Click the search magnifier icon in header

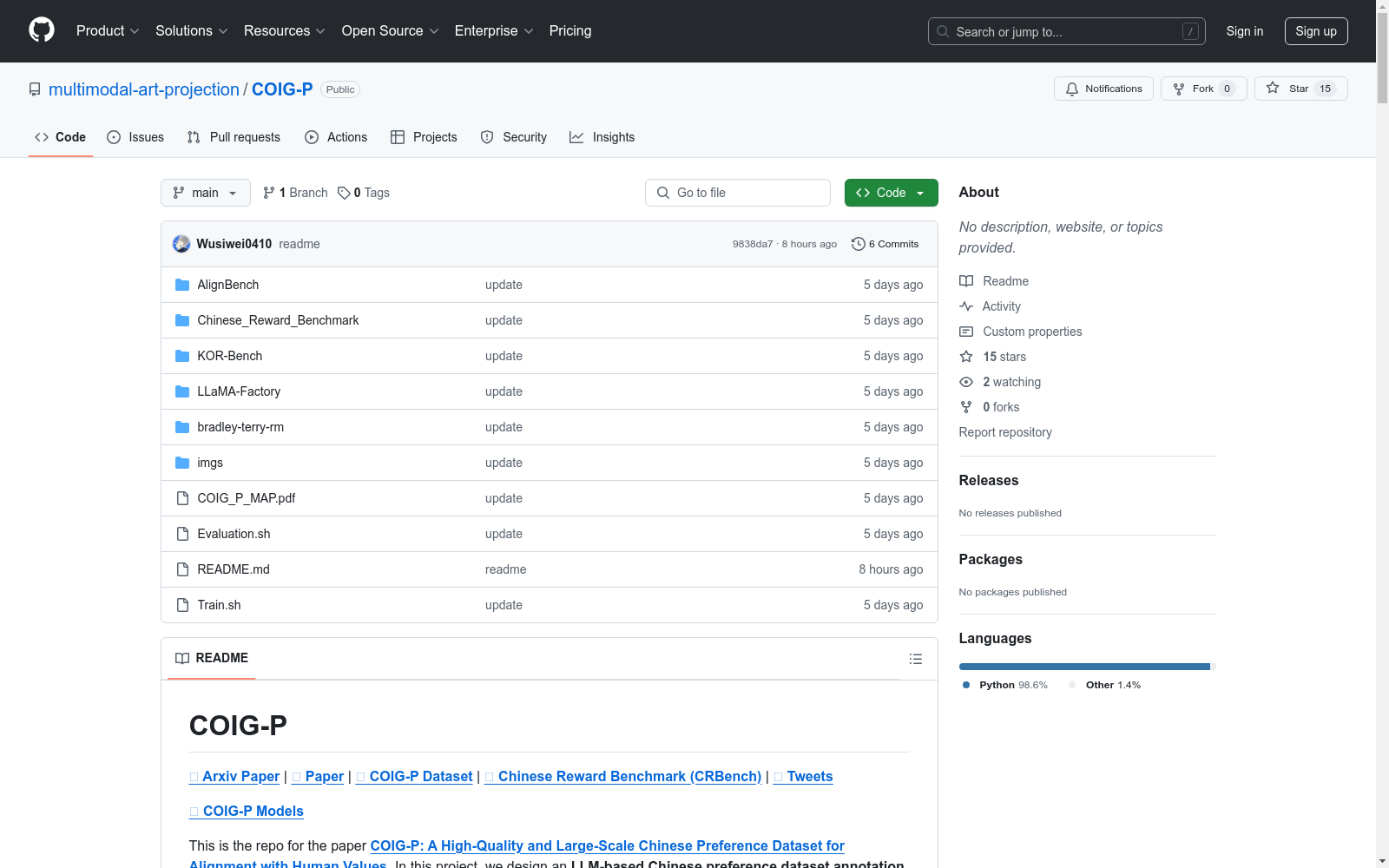[943, 31]
